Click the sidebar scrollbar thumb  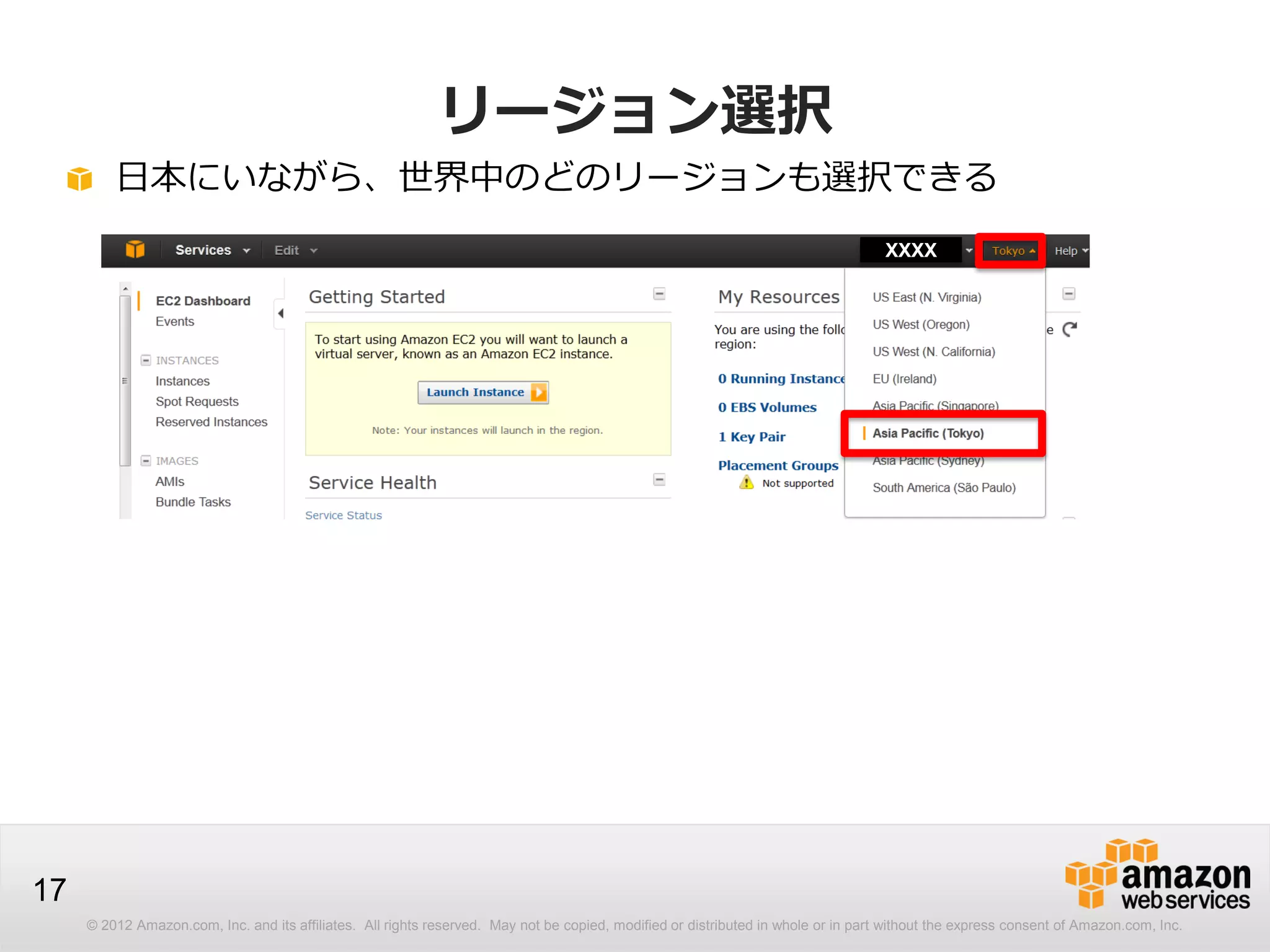click(125, 381)
